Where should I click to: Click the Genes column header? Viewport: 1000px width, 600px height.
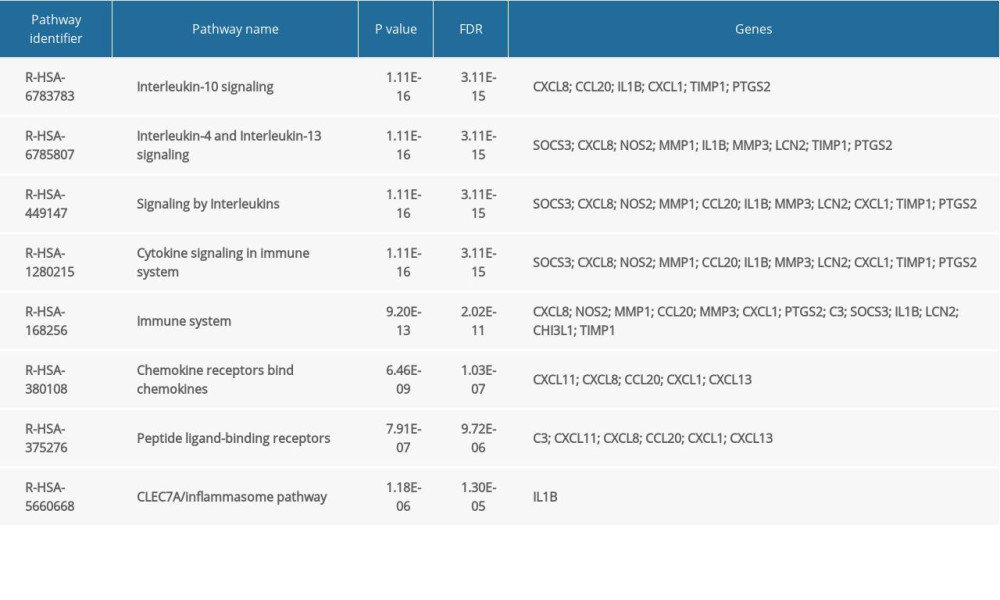point(753,29)
